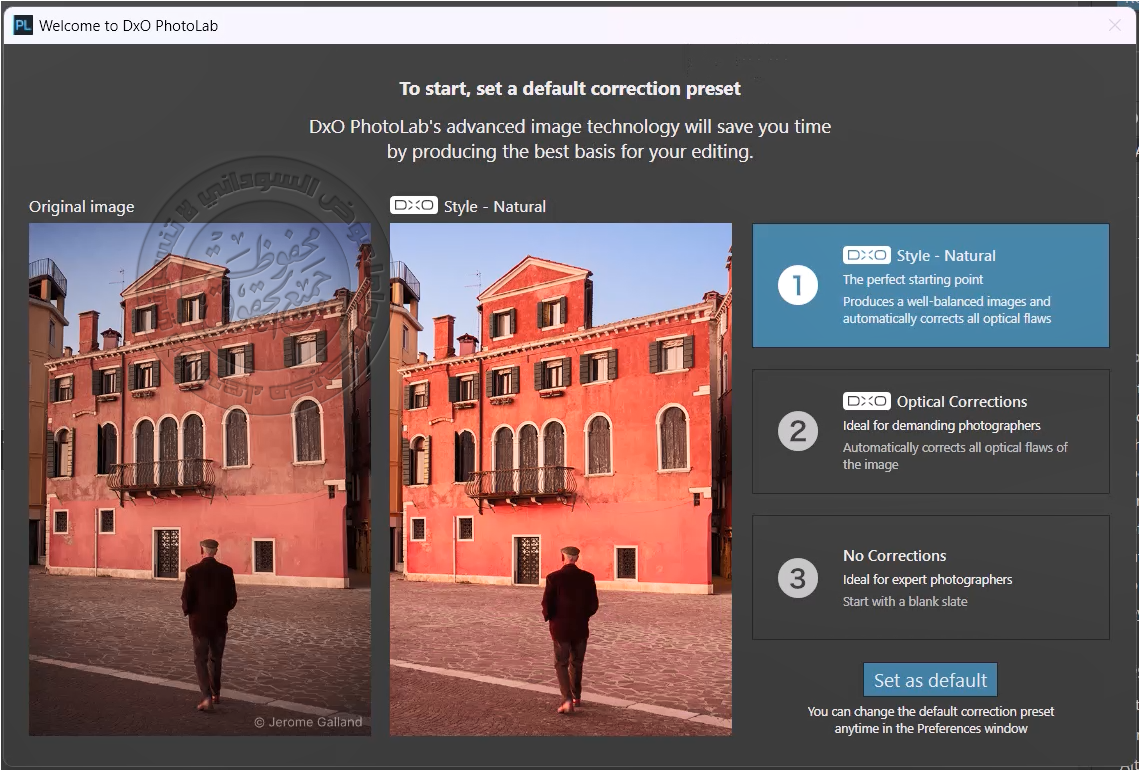Click the Style - Natural corrected preview image
This screenshot has width=1140, height=771.
click(x=561, y=479)
